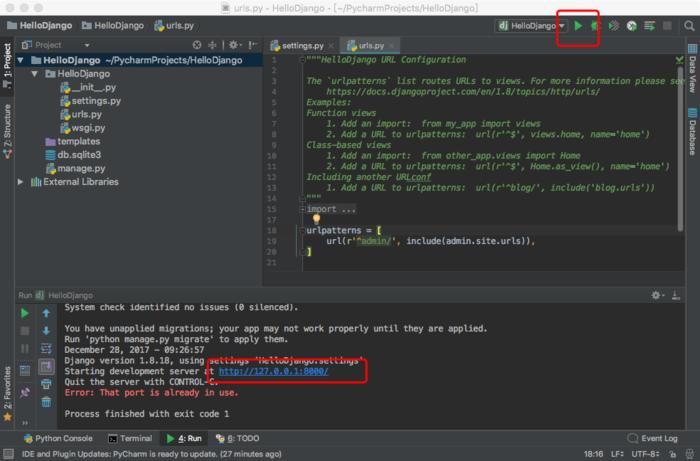The height and width of the screenshot is (461, 700).
Task: Open the Database side panel
Action: click(692, 131)
